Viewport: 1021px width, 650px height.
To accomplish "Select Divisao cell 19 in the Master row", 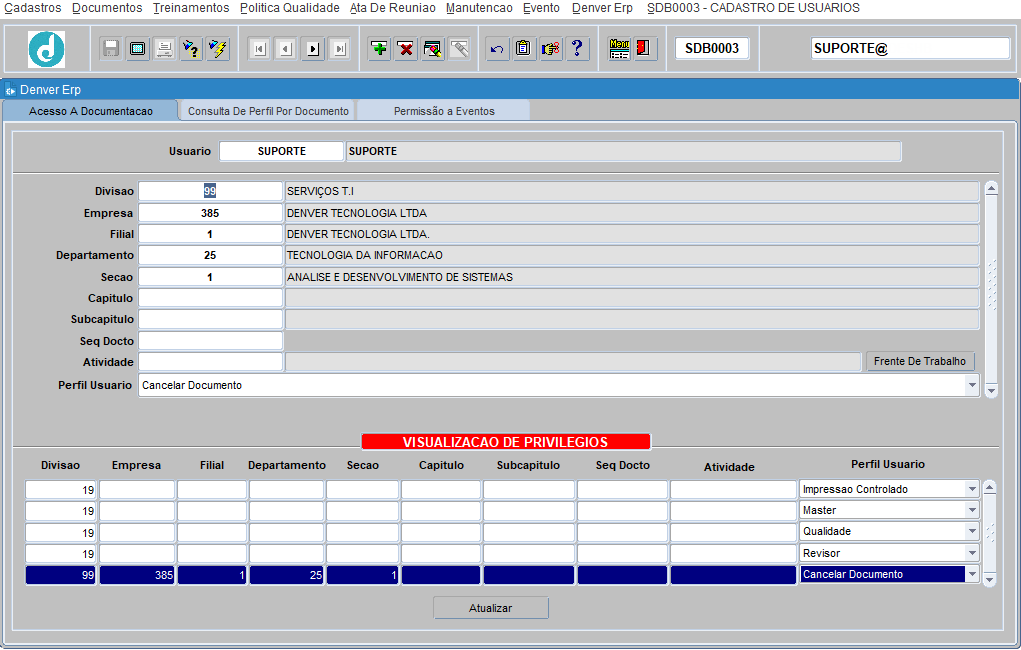I will pyautogui.click(x=61, y=511).
